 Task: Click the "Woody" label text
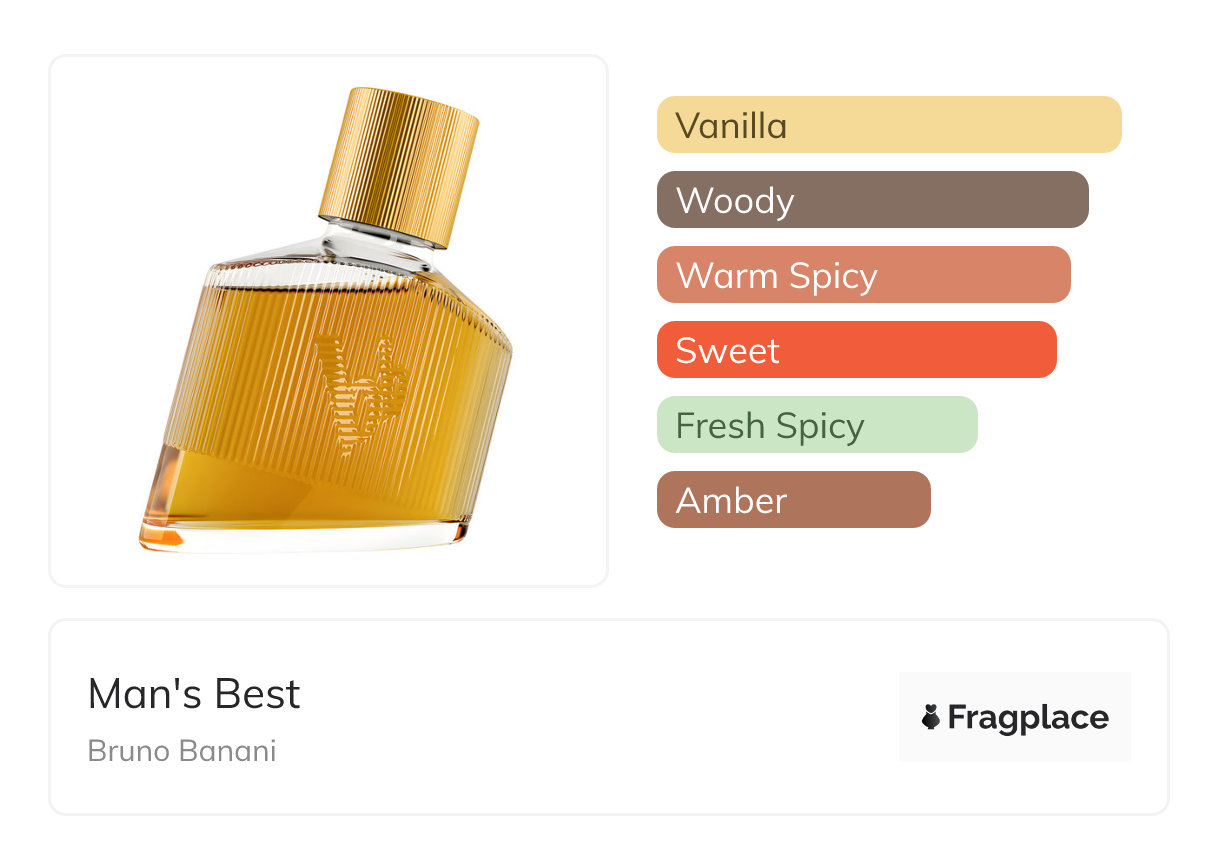(x=735, y=201)
